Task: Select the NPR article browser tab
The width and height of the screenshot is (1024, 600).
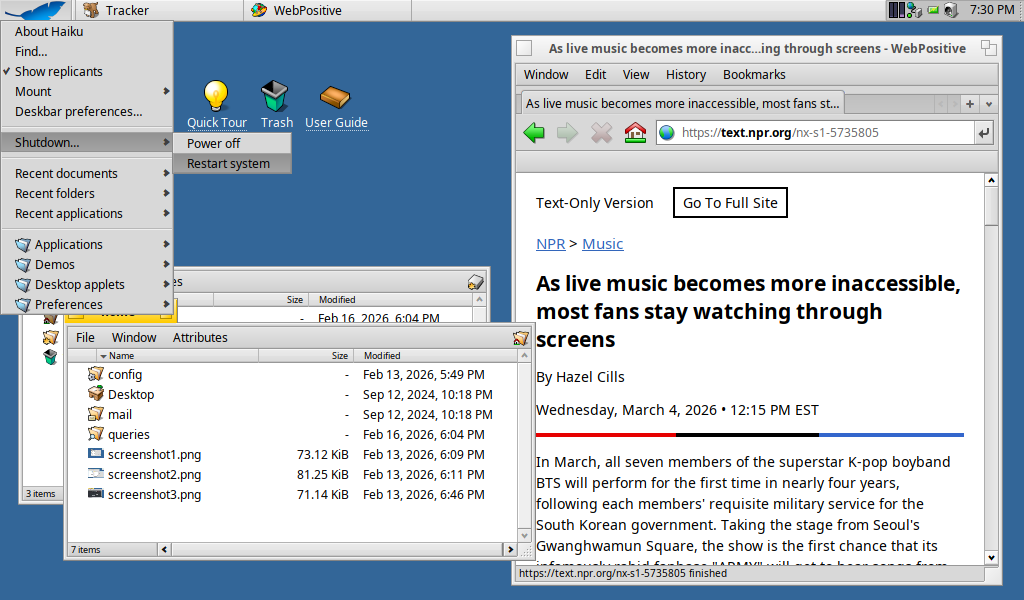Action: 682,104
